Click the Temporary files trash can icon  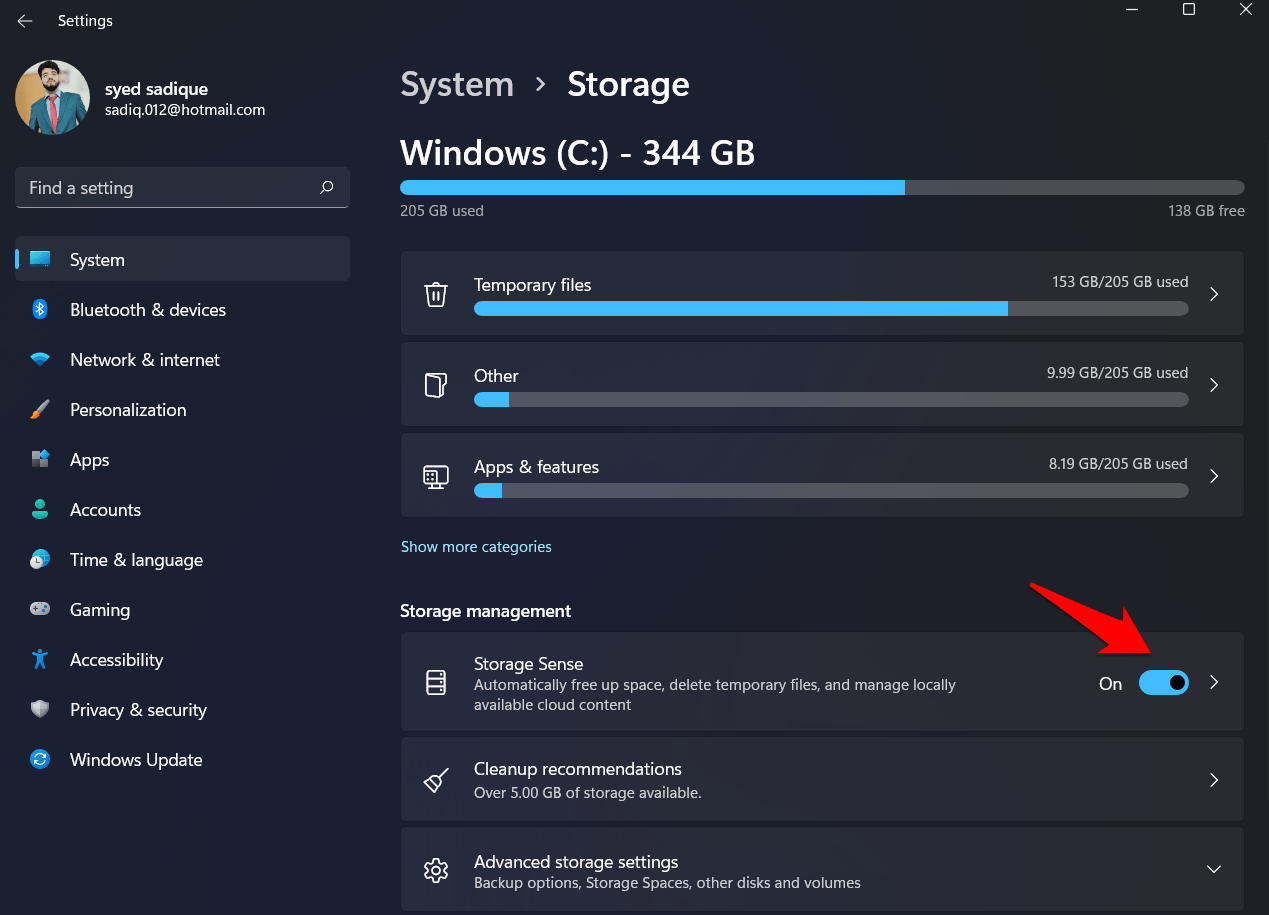coord(436,295)
